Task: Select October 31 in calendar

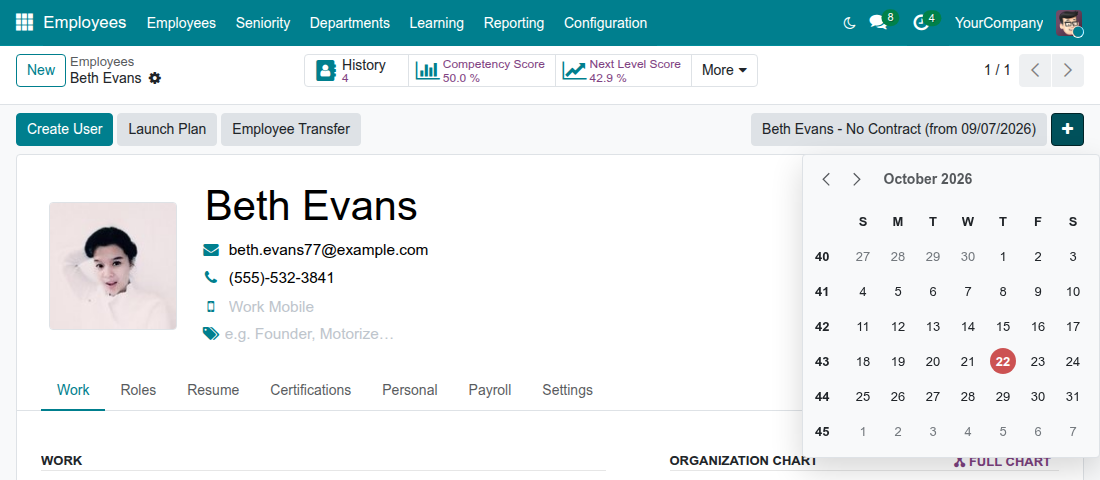Action: [x=1073, y=396]
